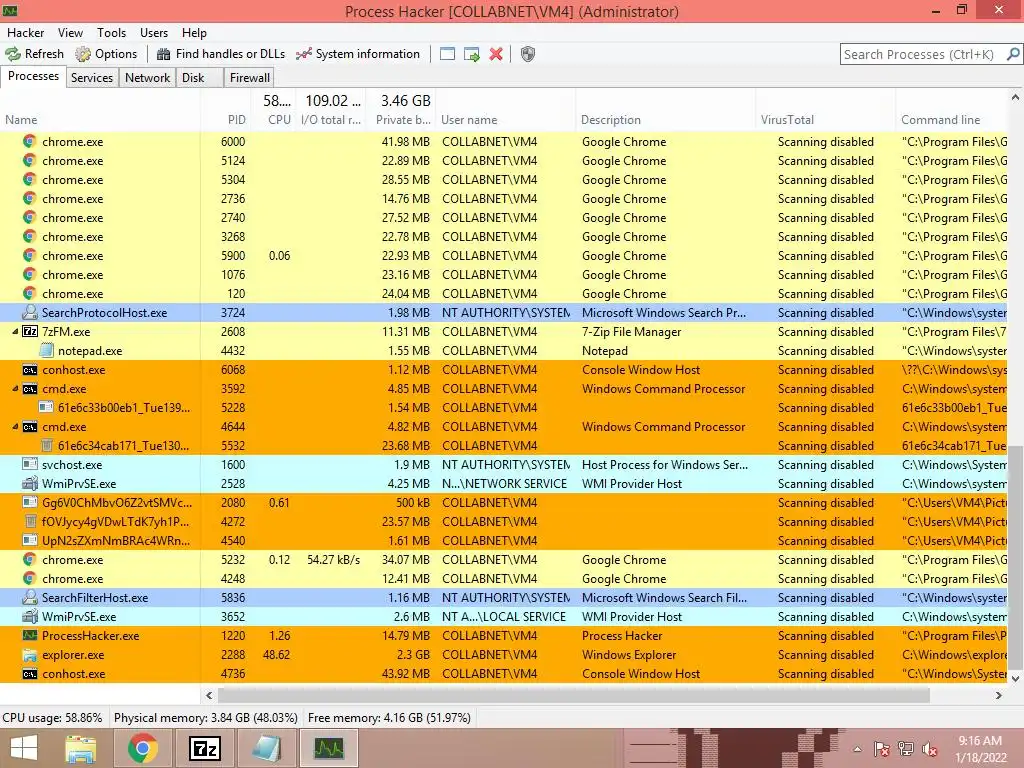1024x768 pixels.
Task: Select the UpN2sZXmNmBRAc4WRn process row
Action: click(504, 541)
